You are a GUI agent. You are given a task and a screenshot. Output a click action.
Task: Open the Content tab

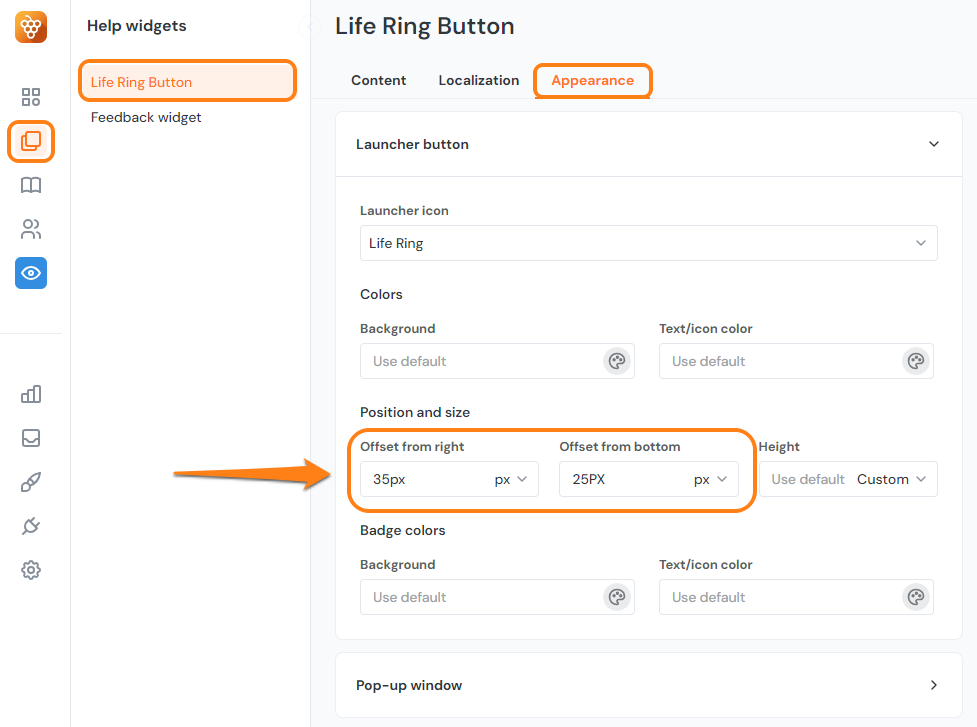378,80
